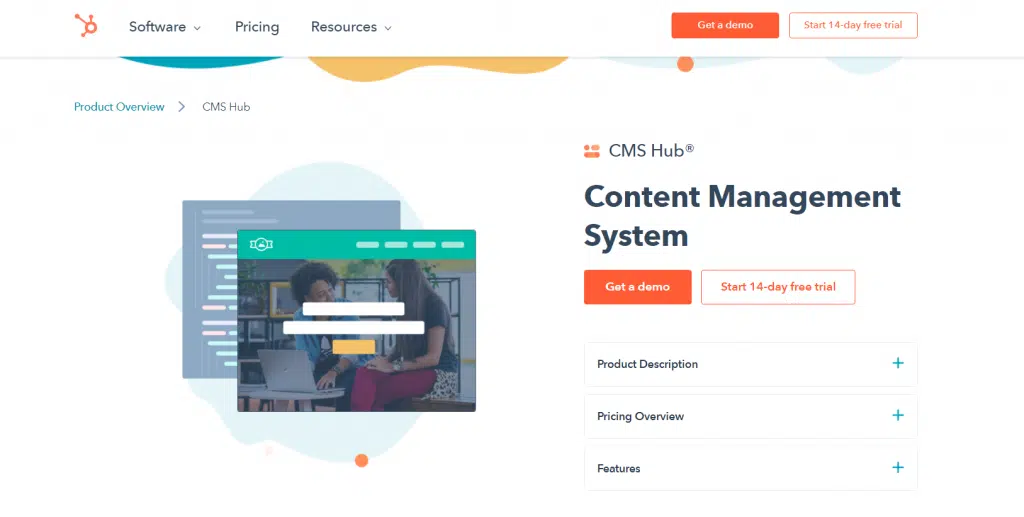
Task: Expand the Product Description section
Action: pos(750,364)
